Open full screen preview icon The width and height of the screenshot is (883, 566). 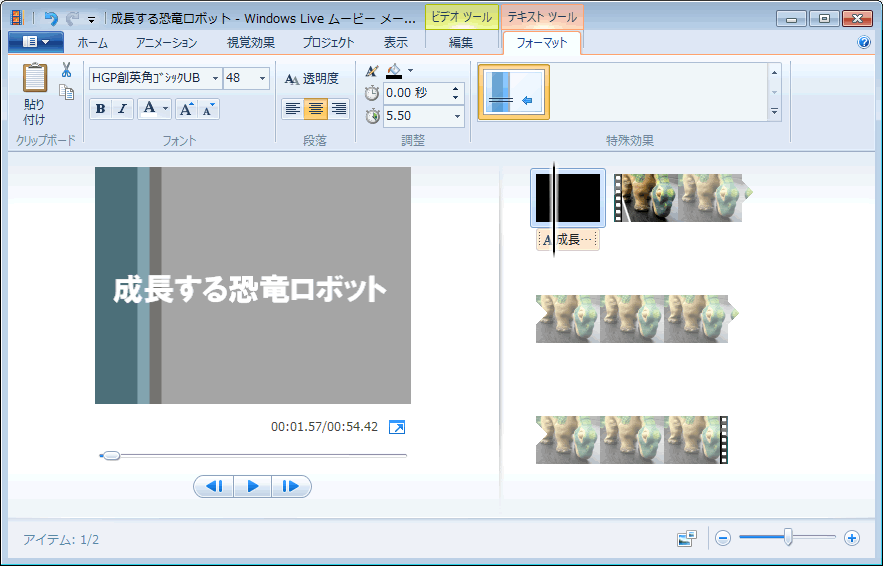397,427
